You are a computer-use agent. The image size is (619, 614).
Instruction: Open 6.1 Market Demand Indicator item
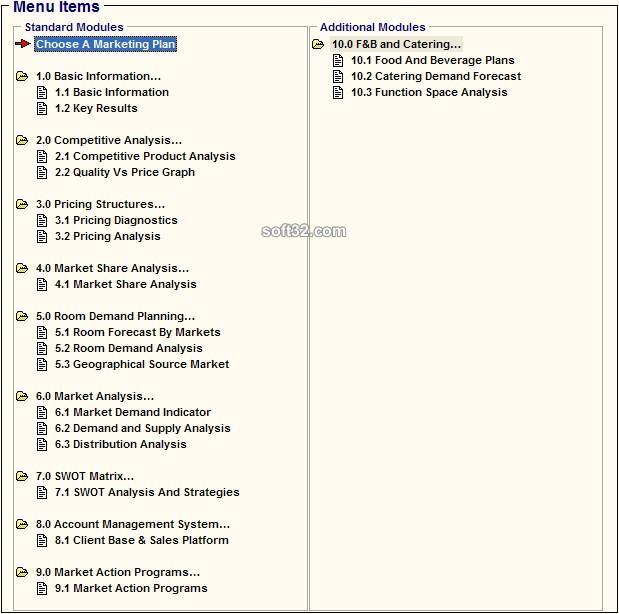tap(133, 412)
